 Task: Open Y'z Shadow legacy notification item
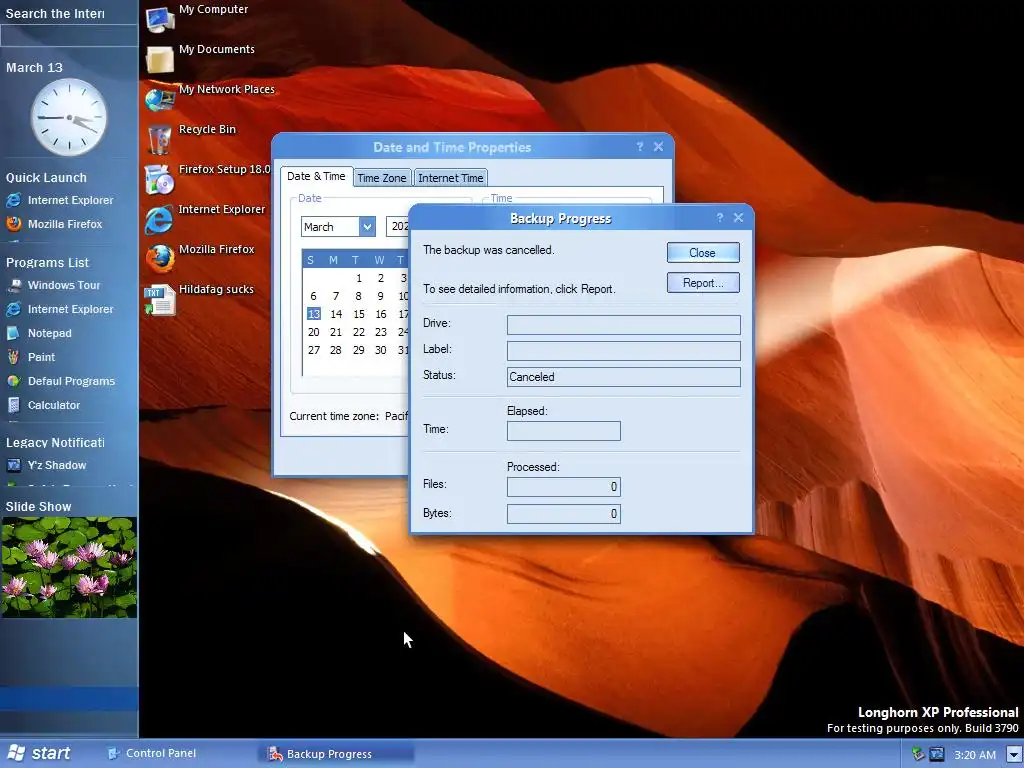46,465
